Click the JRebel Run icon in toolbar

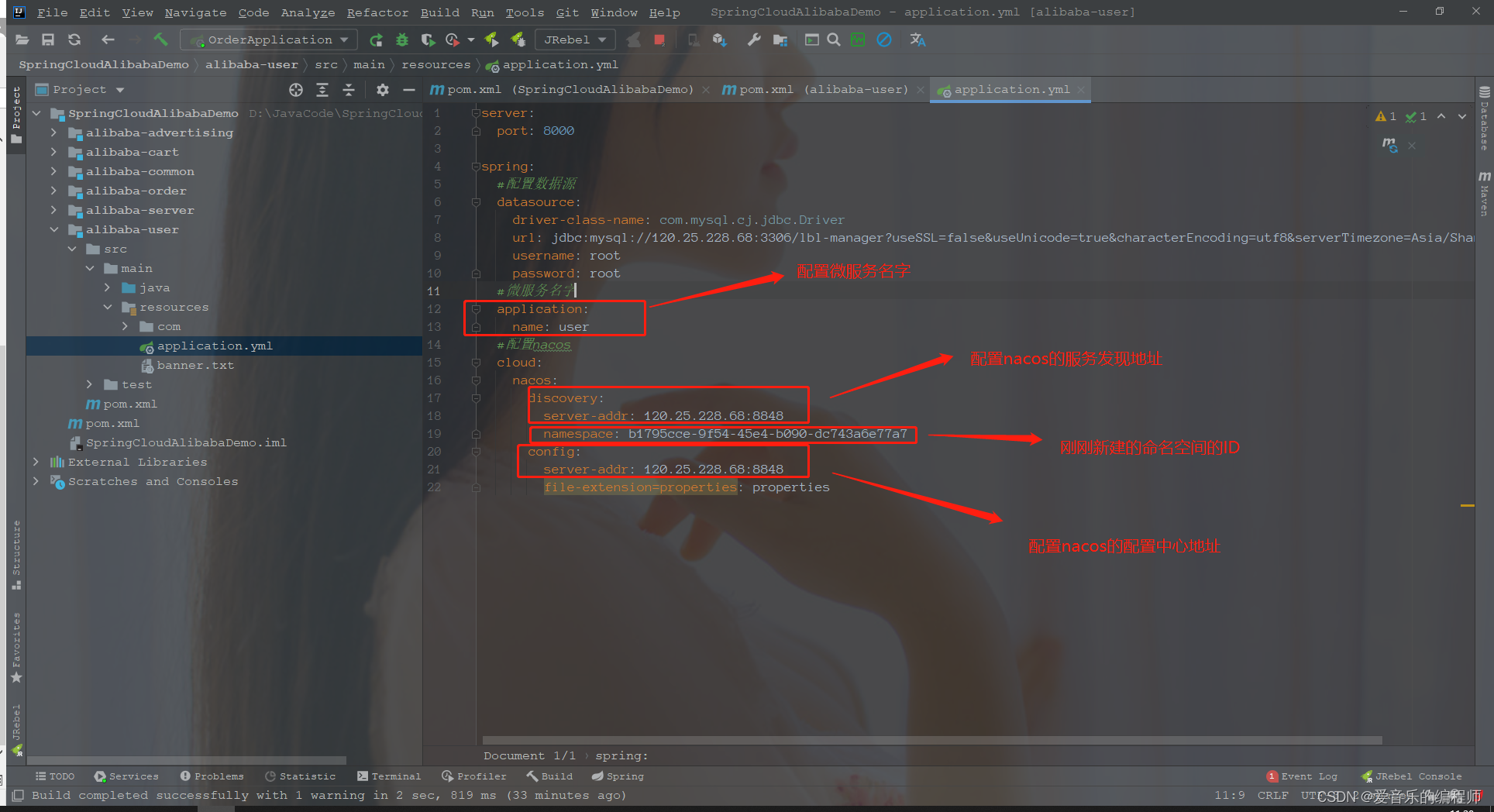(492, 40)
